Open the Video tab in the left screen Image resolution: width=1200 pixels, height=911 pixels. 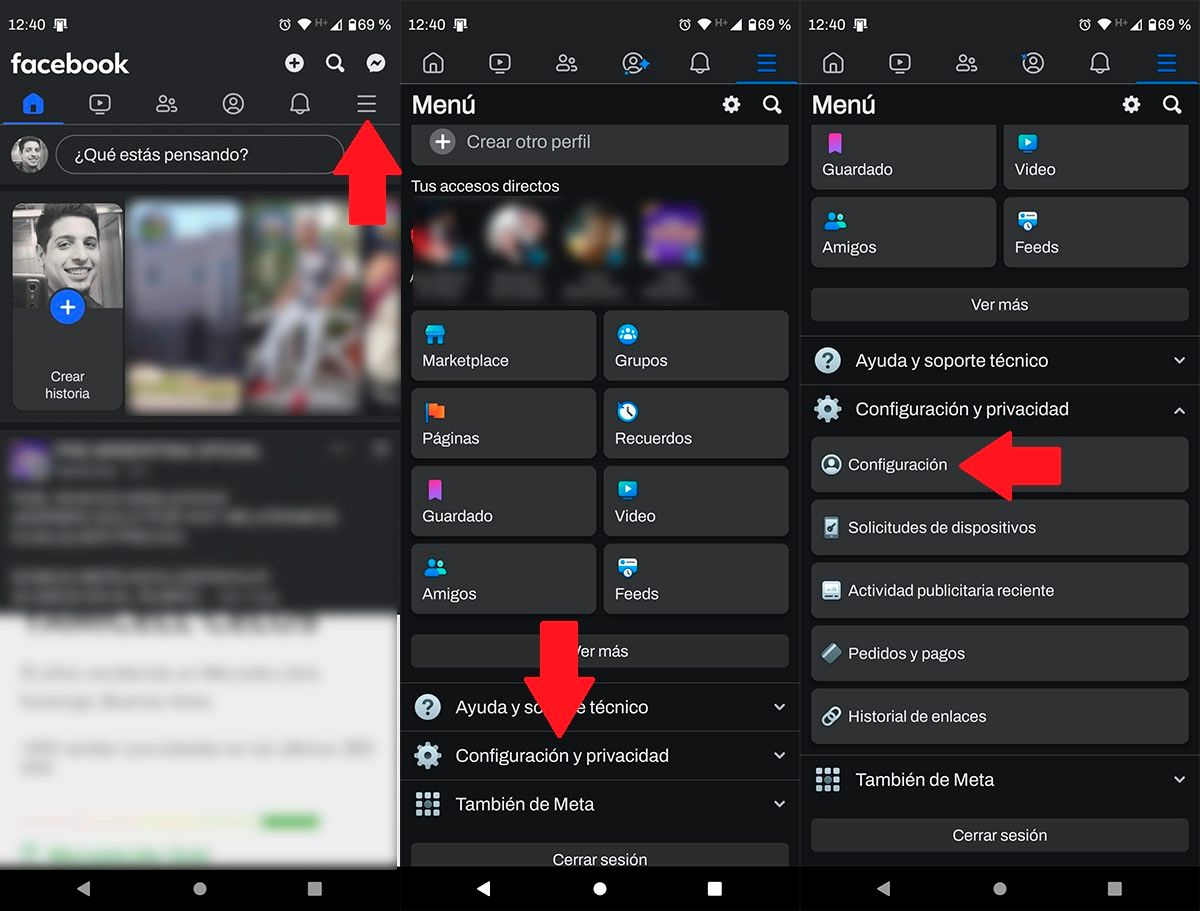99,103
